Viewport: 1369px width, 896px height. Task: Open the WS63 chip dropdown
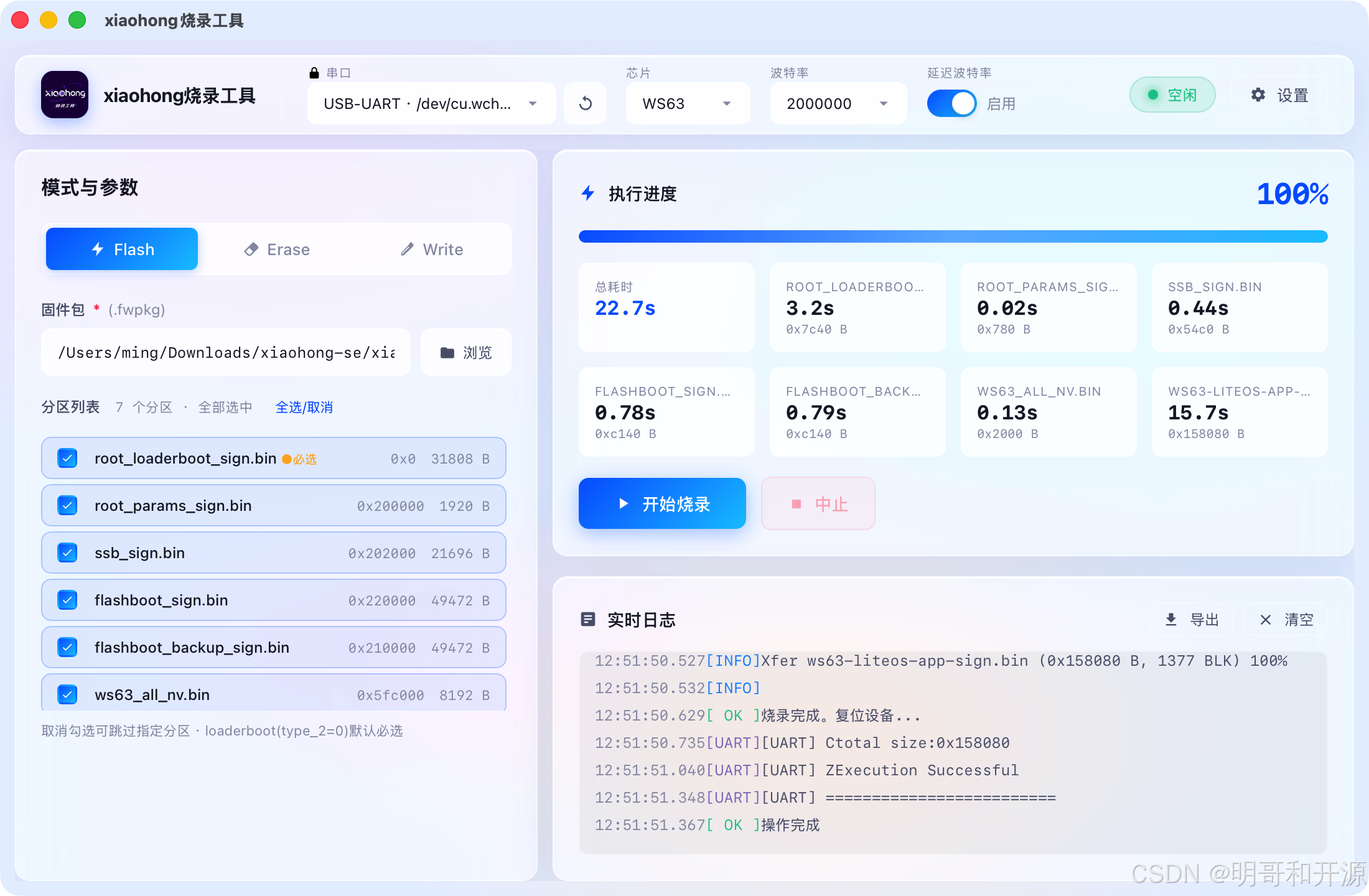(688, 103)
